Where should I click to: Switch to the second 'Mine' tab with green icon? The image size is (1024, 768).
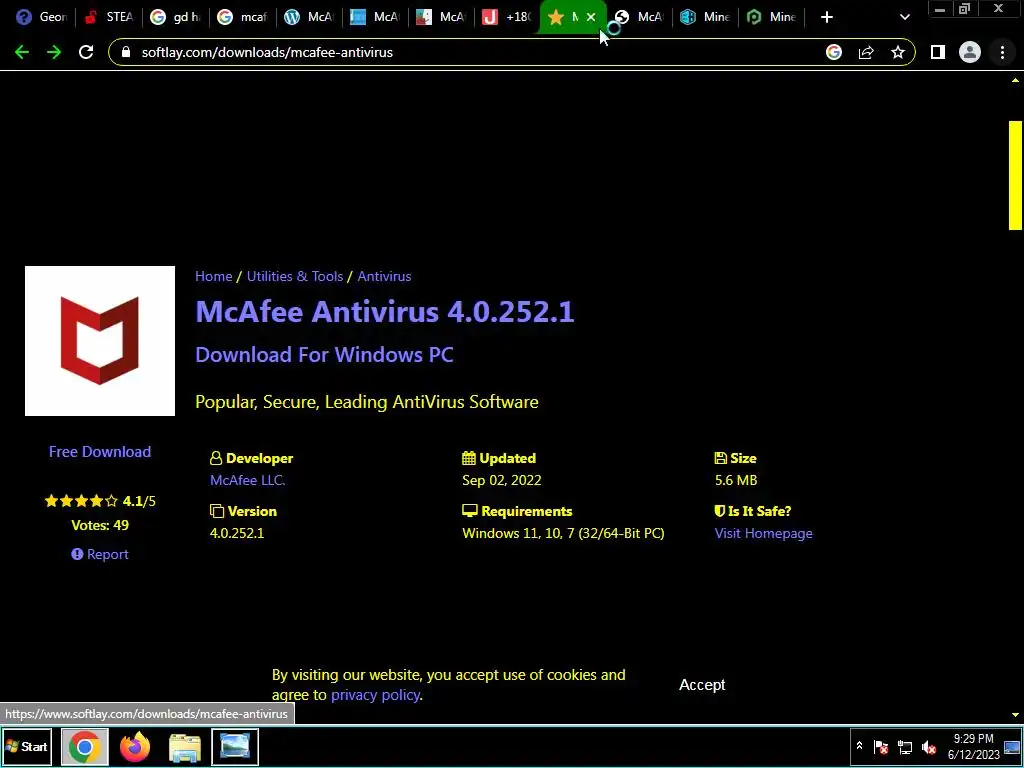(772, 17)
